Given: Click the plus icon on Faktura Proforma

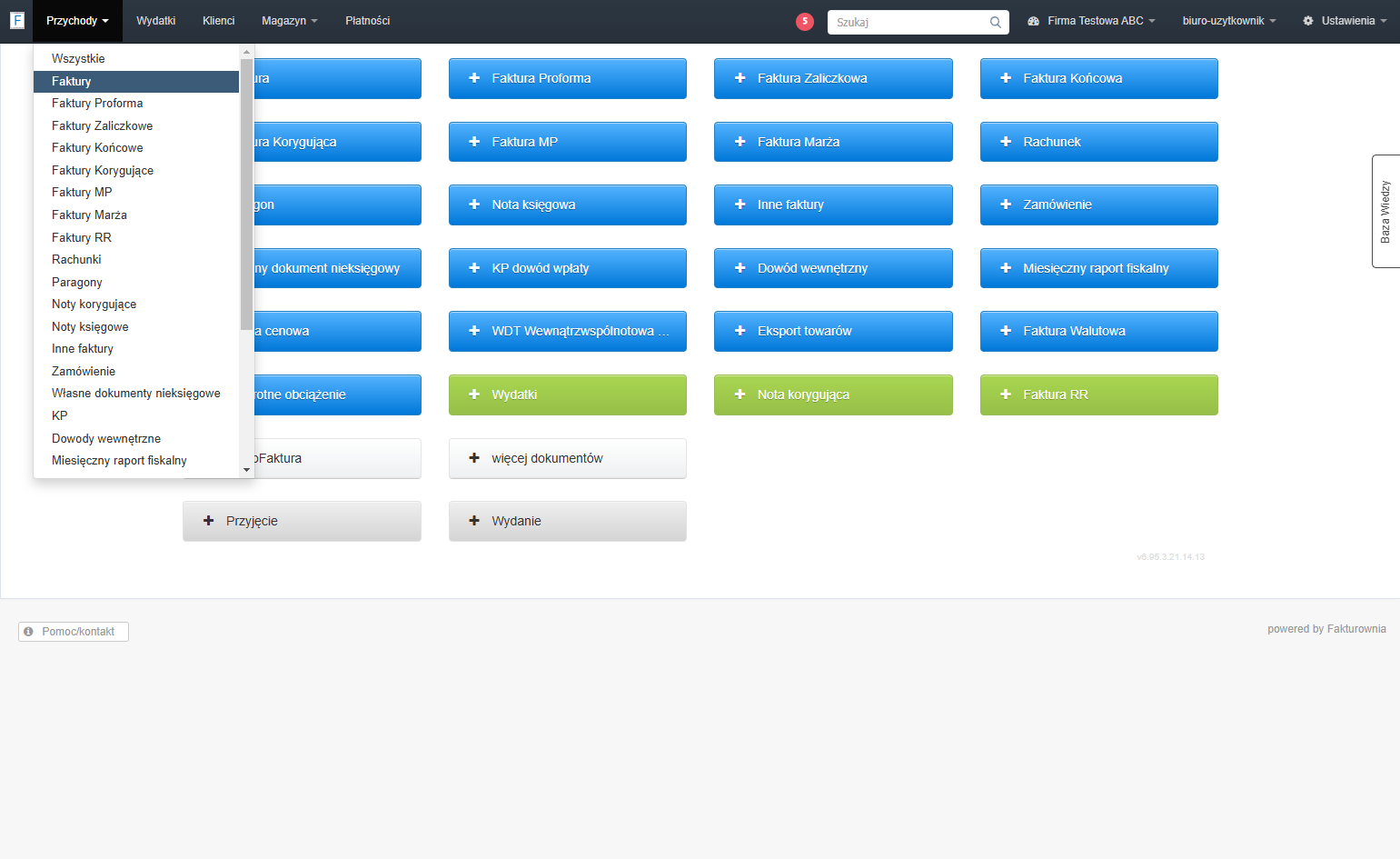Looking at the screenshot, I should 474,78.
